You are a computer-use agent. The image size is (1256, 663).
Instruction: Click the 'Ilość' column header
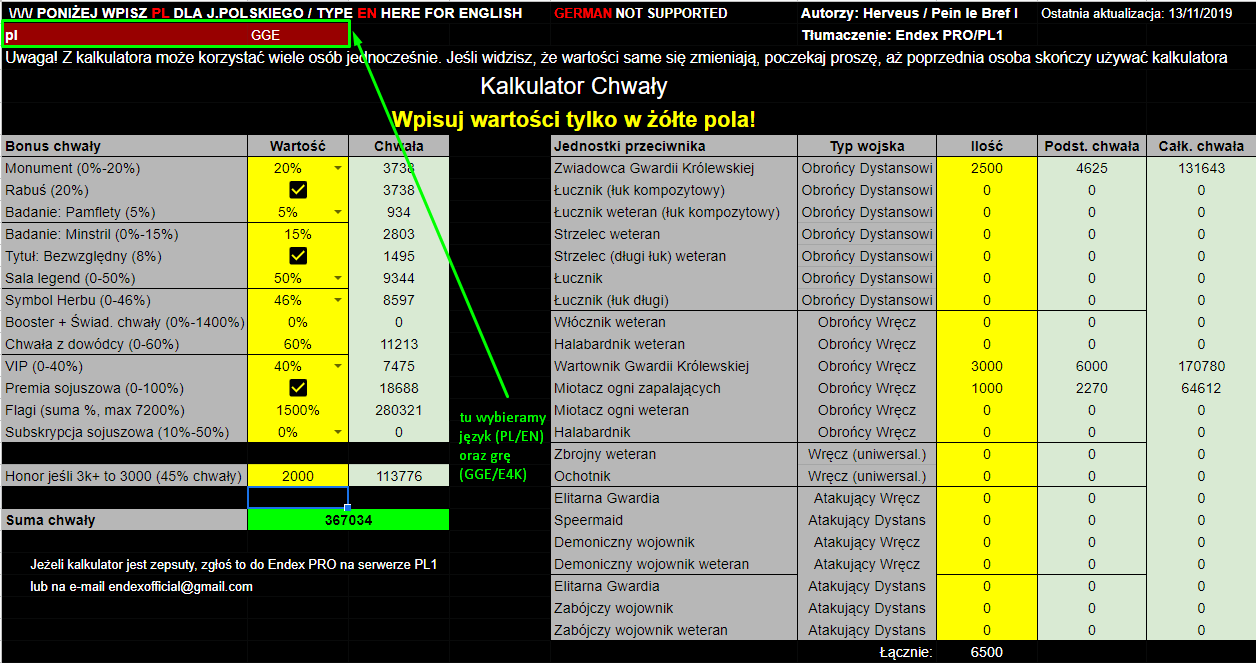(987, 146)
